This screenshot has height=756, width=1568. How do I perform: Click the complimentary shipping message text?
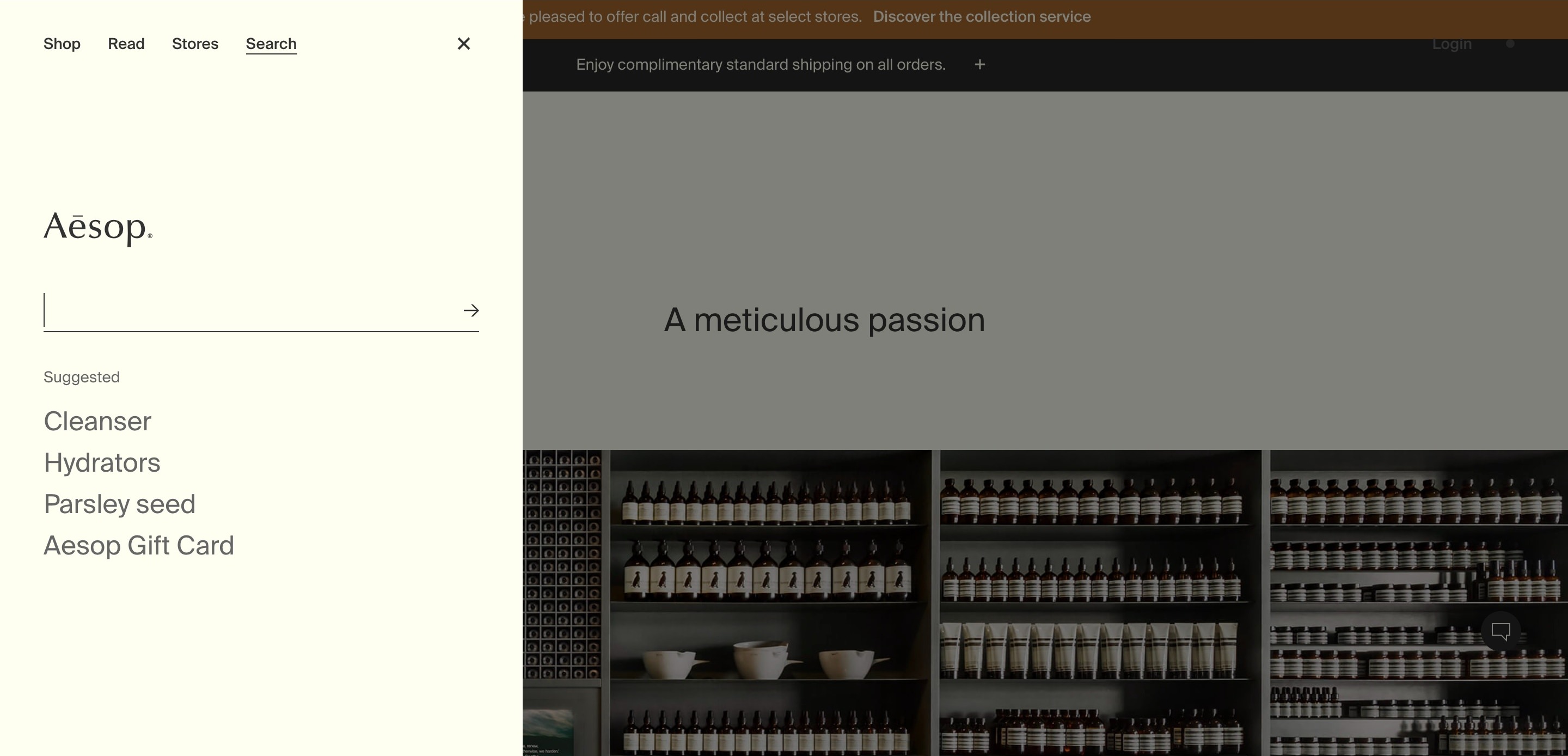[760, 65]
